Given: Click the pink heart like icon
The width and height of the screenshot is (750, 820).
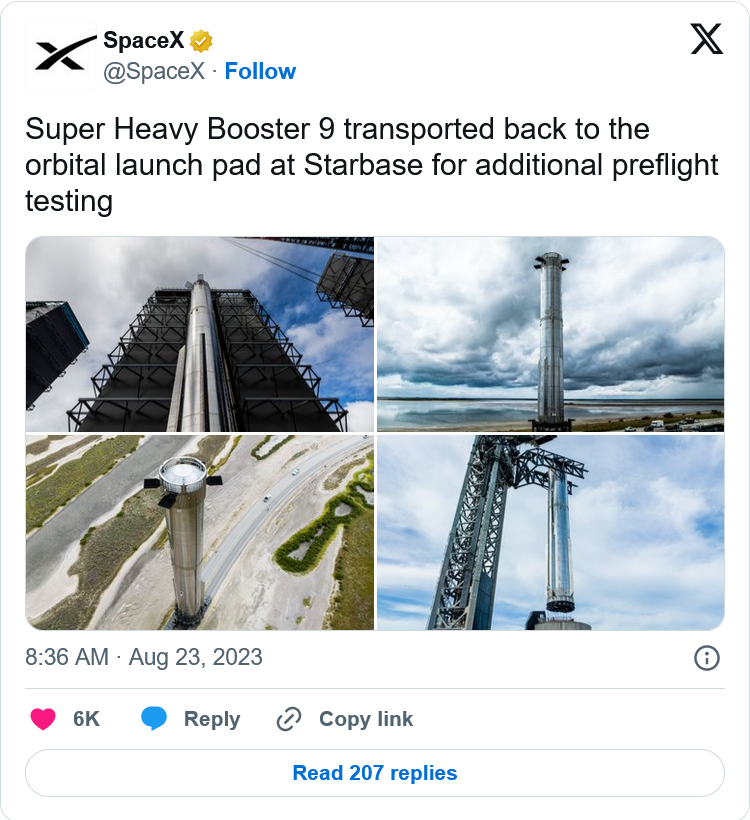Looking at the screenshot, I should (x=43, y=719).
